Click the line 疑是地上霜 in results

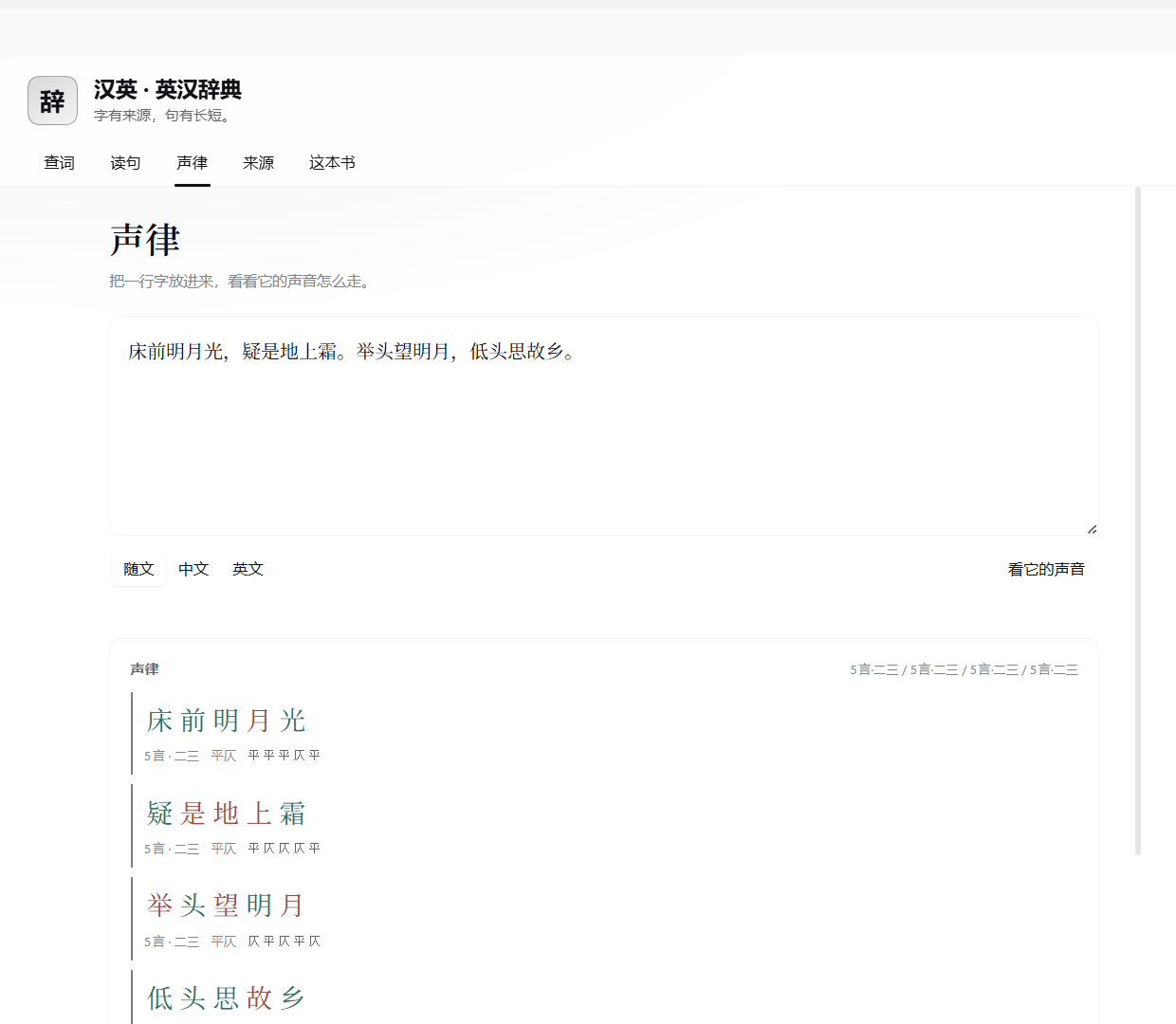(226, 814)
